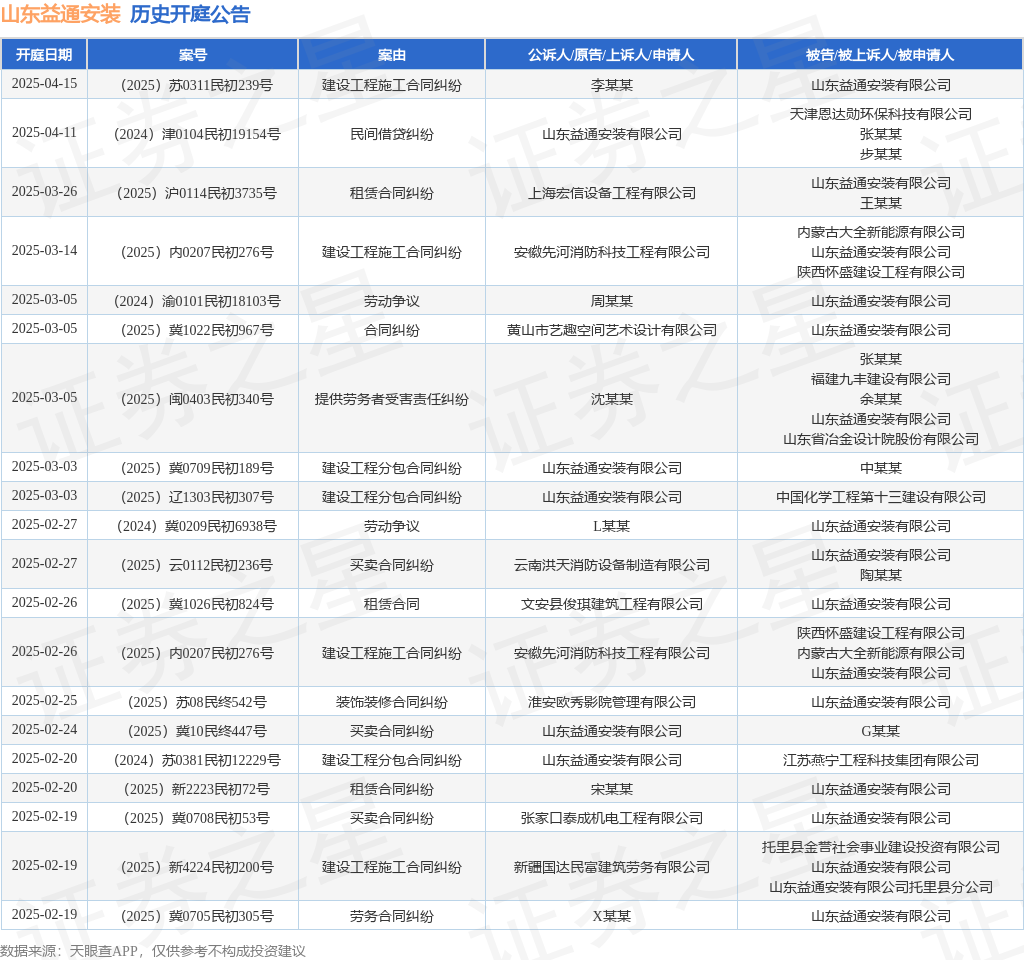The image size is (1024, 960).
Task: Click plaintiff 张家口泰成机电工程有限公司
Action: [611, 818]
